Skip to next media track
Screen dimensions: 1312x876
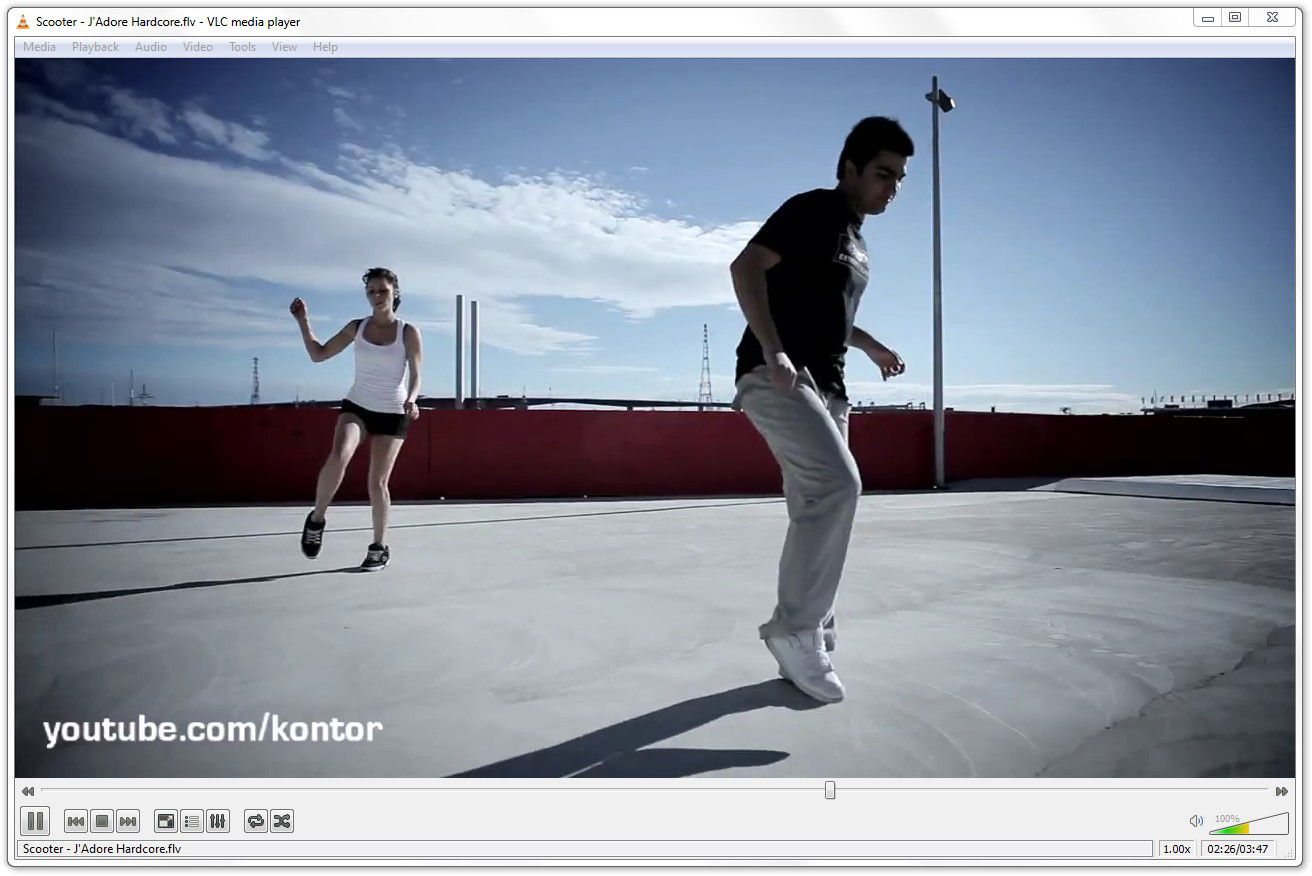(128, 822)
